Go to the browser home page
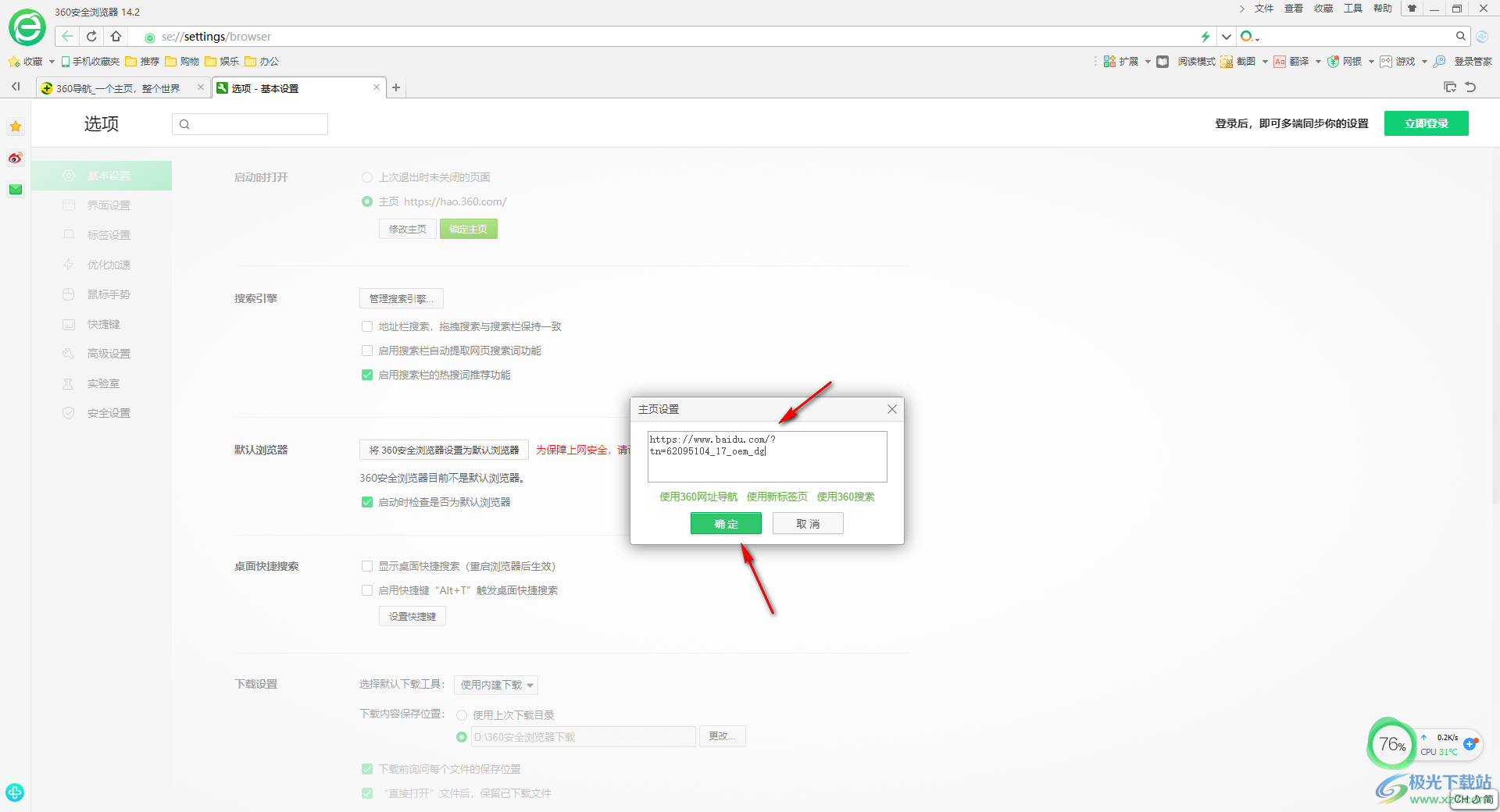 116,36
